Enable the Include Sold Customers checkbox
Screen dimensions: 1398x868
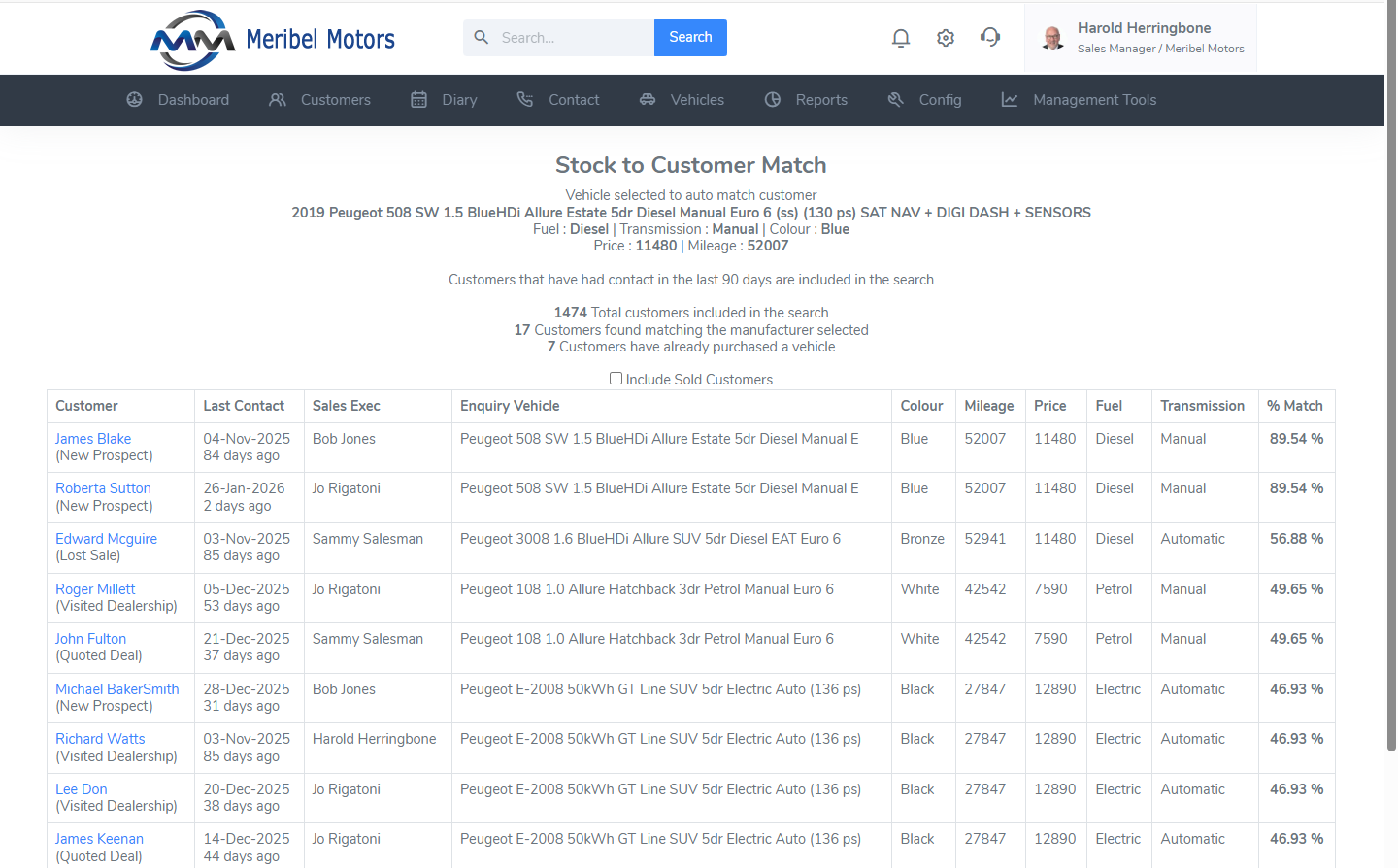click(616, 379)
